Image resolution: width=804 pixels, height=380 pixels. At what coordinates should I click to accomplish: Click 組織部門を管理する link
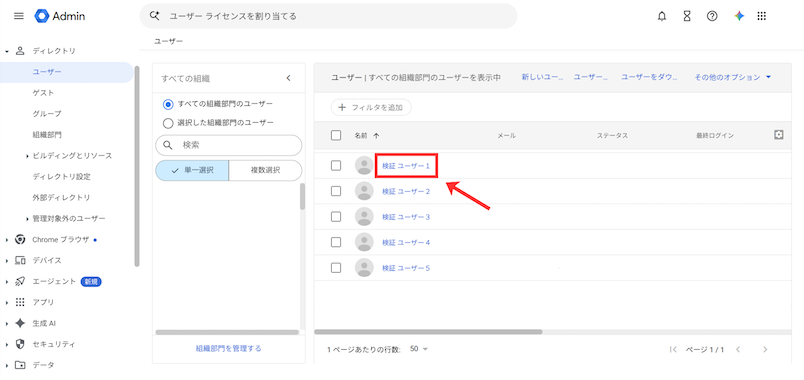click(x=229, y=348)
